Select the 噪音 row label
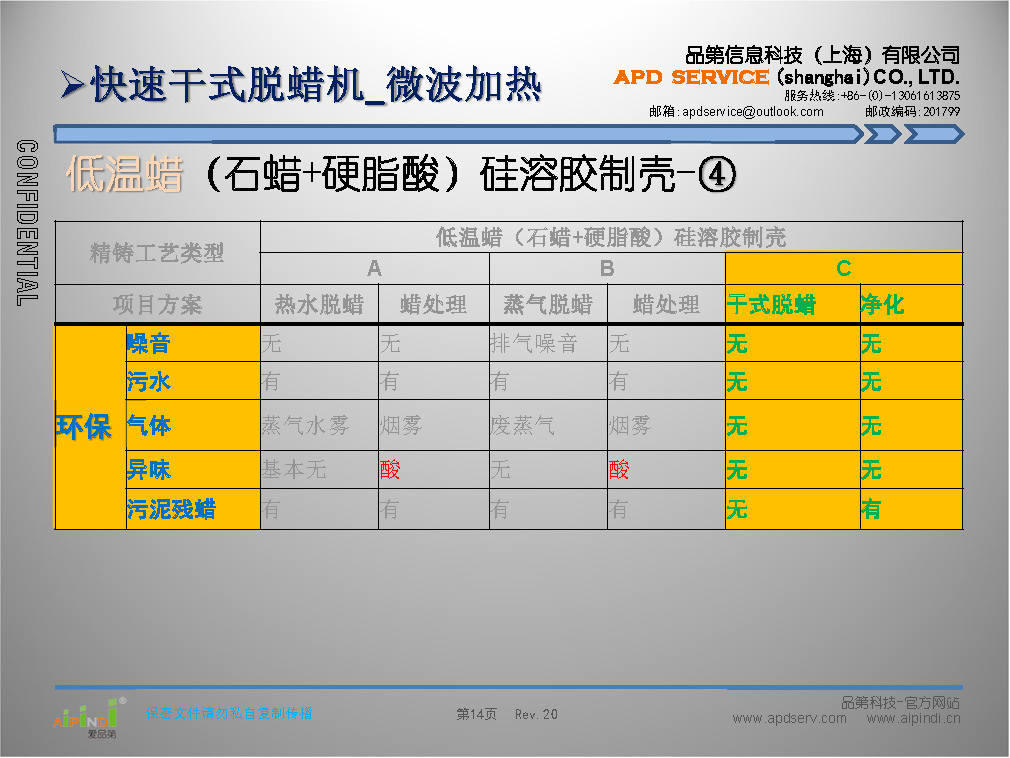The height and width of the screenshot is (758, 1010). pos(193,343)
